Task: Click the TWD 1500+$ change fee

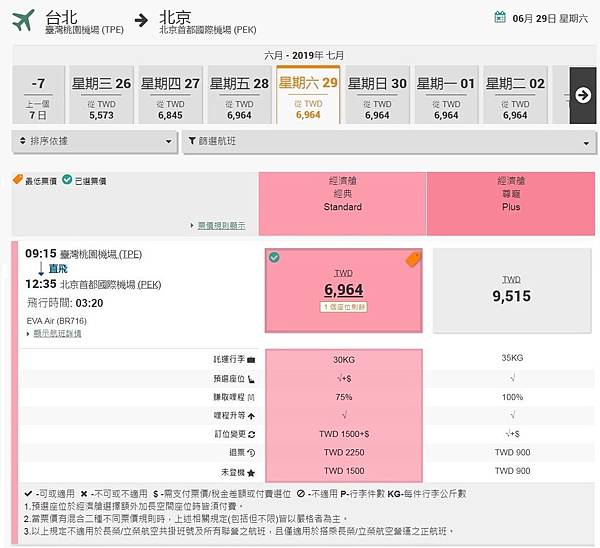Action: coord(344,434)
